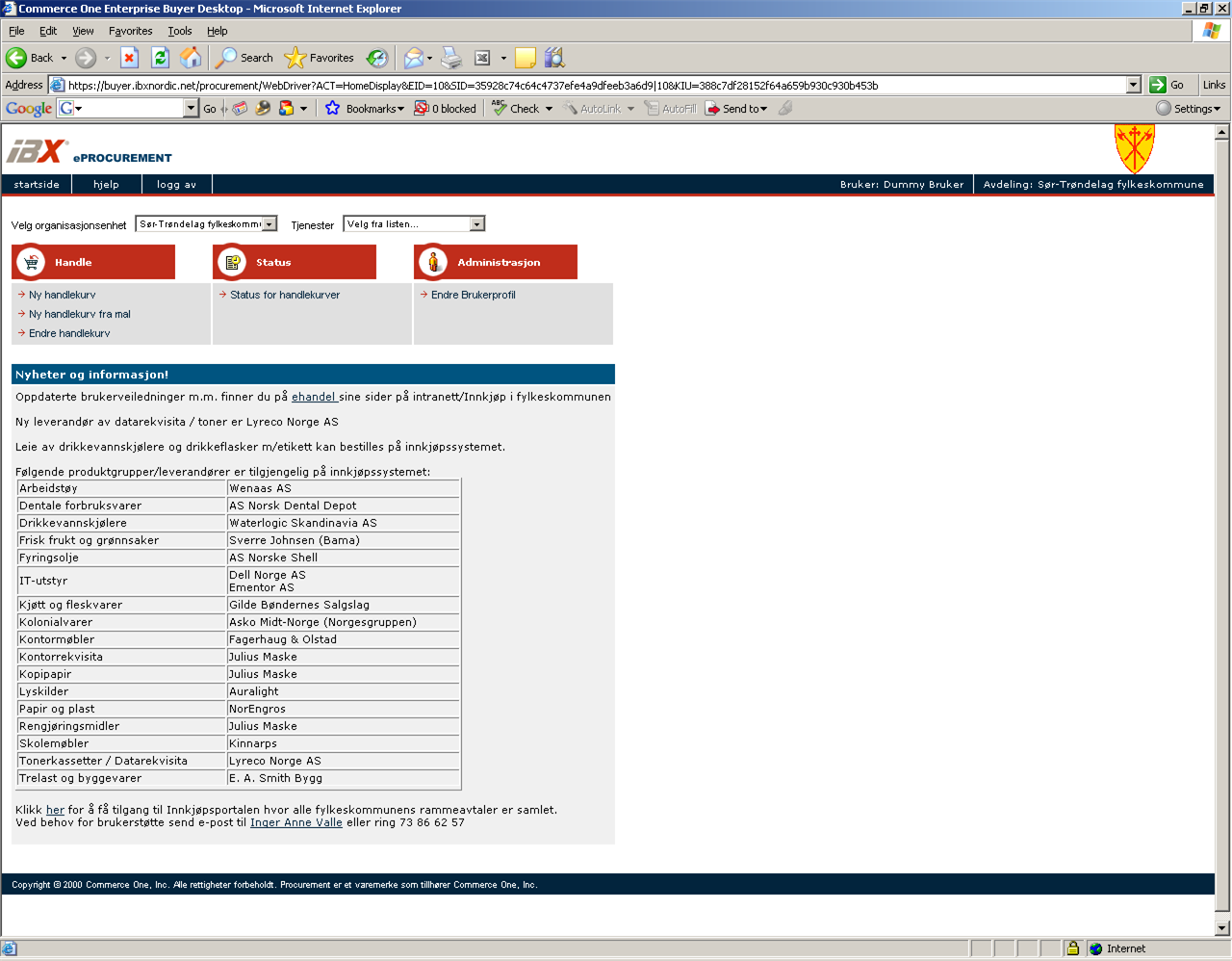Click the Inger Anne Valle email link
Image resolution: width=1232 pixels, height=961 pixels.
point(296,822)
